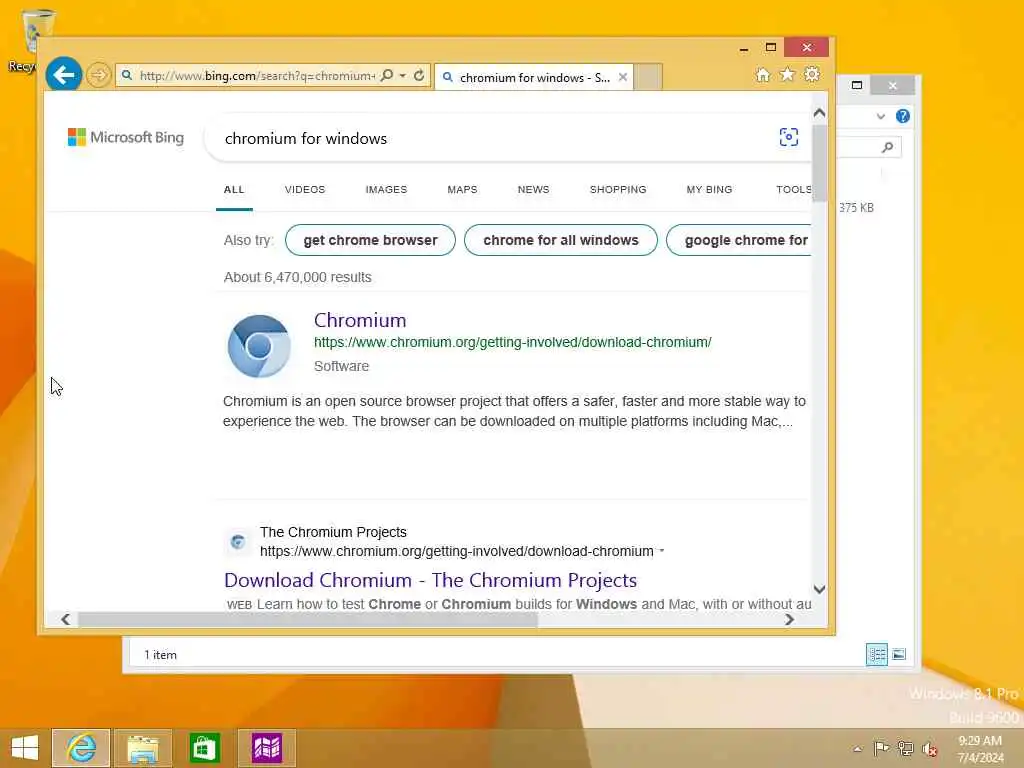Open the 'Chromium' result title link
Screen dimensions: 1024x768
click(360, 320)
